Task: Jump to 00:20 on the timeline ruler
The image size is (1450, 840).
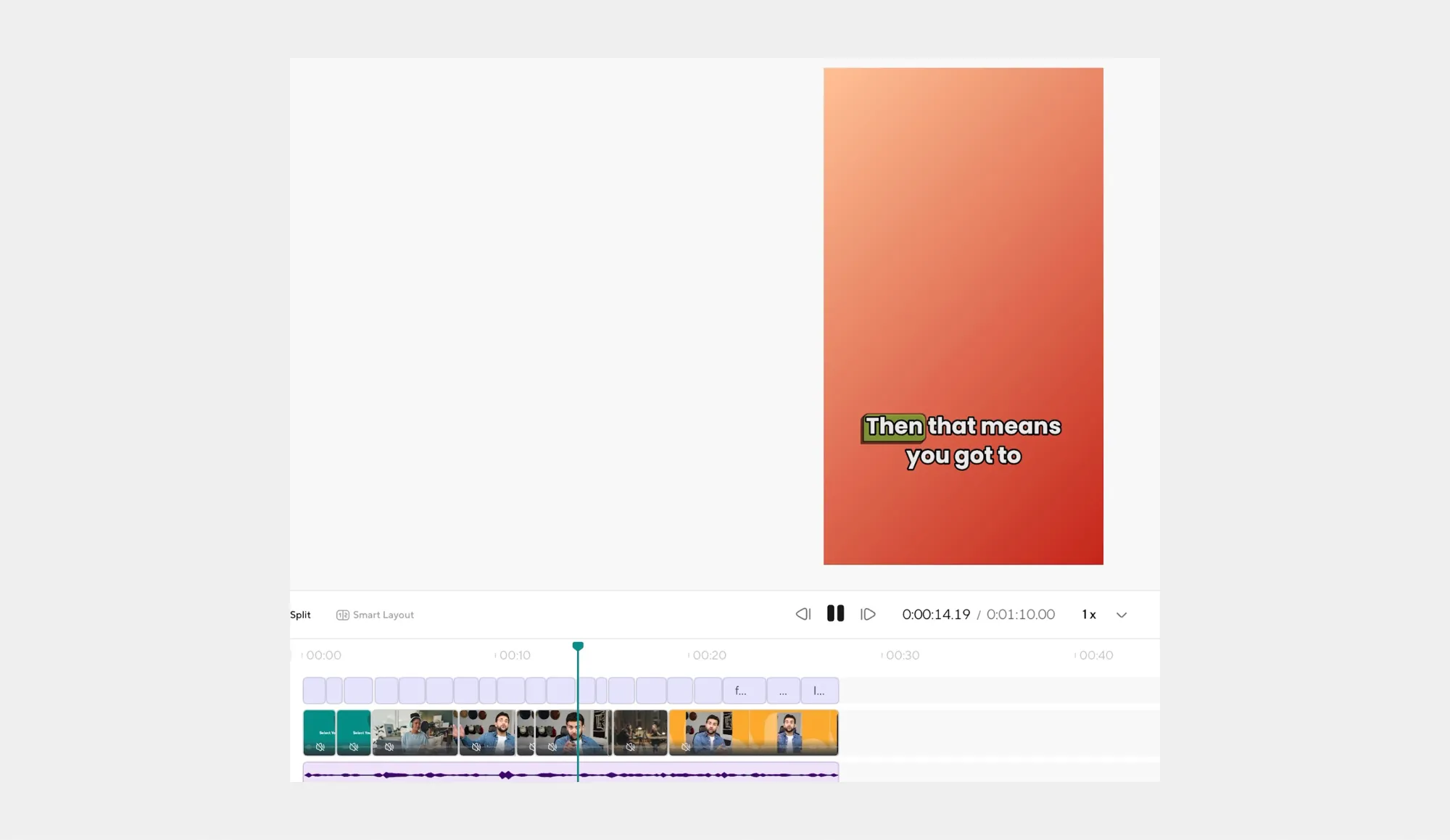Action: coord(708,655)
